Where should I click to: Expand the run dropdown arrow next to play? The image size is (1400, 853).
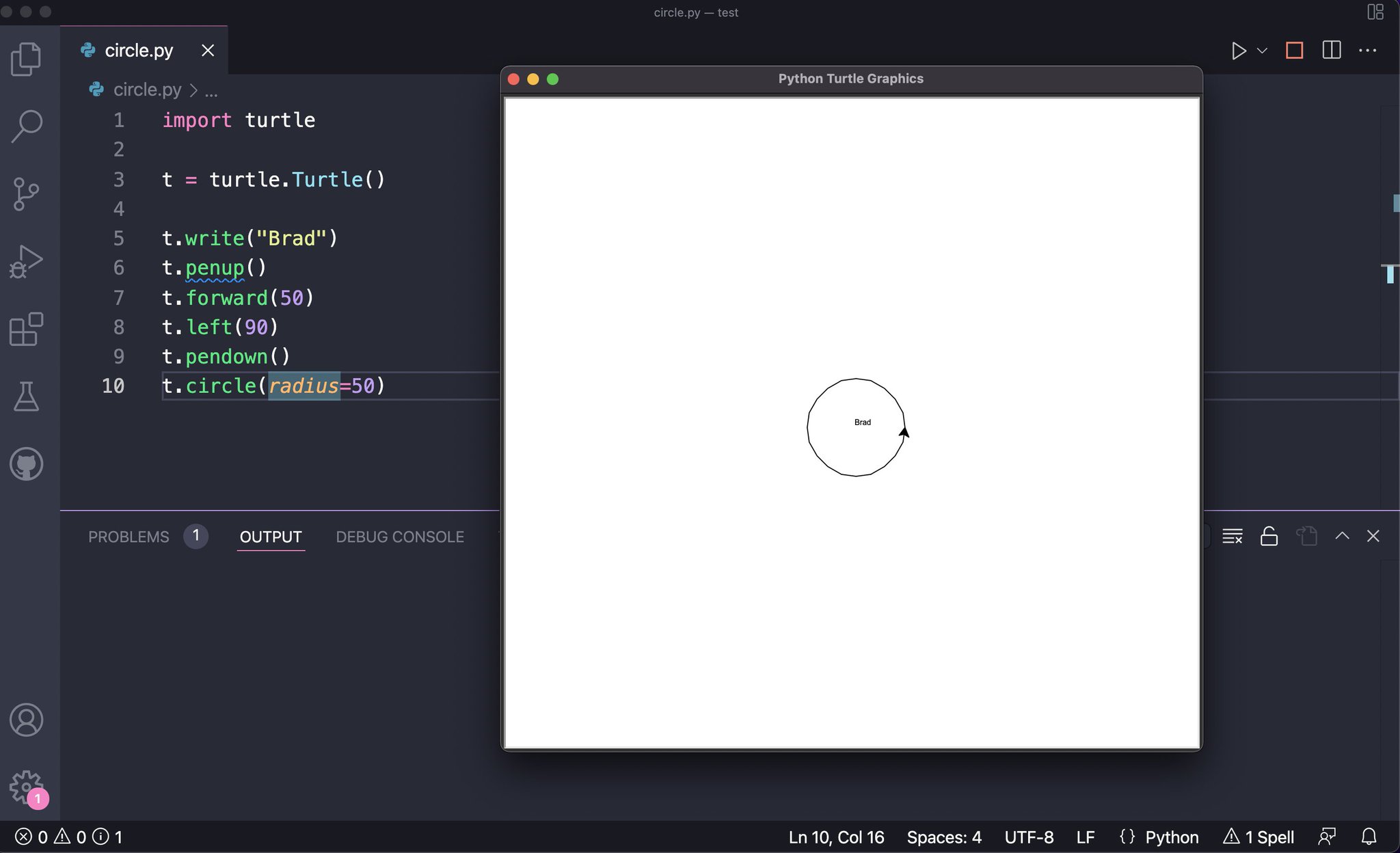(1262, 51)
